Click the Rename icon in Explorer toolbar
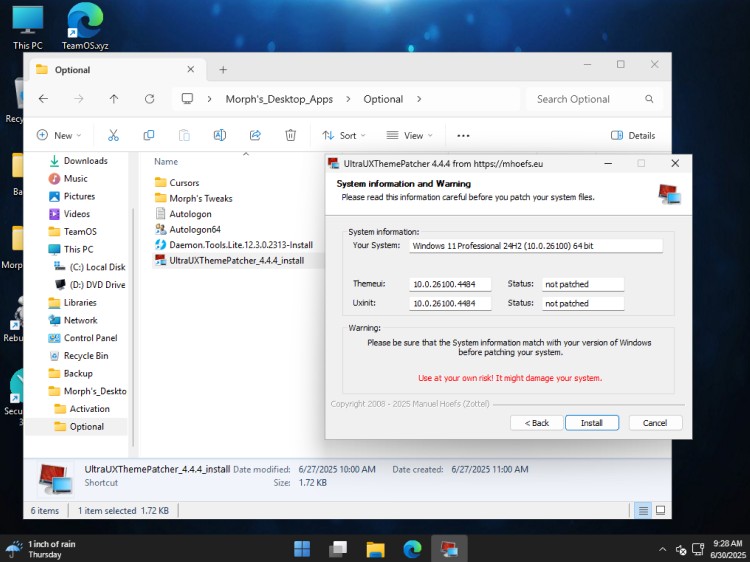Viewport: 750px width, 562px height. tap(220, 135)
